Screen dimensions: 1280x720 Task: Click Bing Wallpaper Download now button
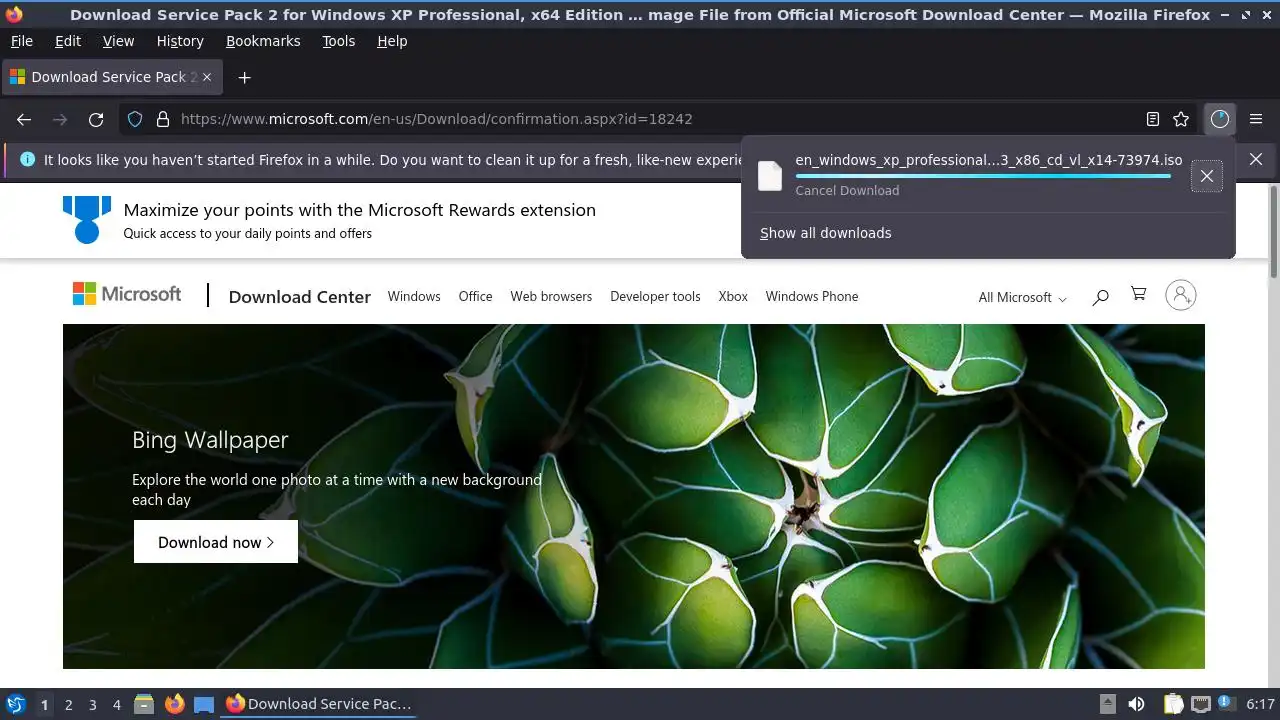pyautogui.click(x=216, y=542)
